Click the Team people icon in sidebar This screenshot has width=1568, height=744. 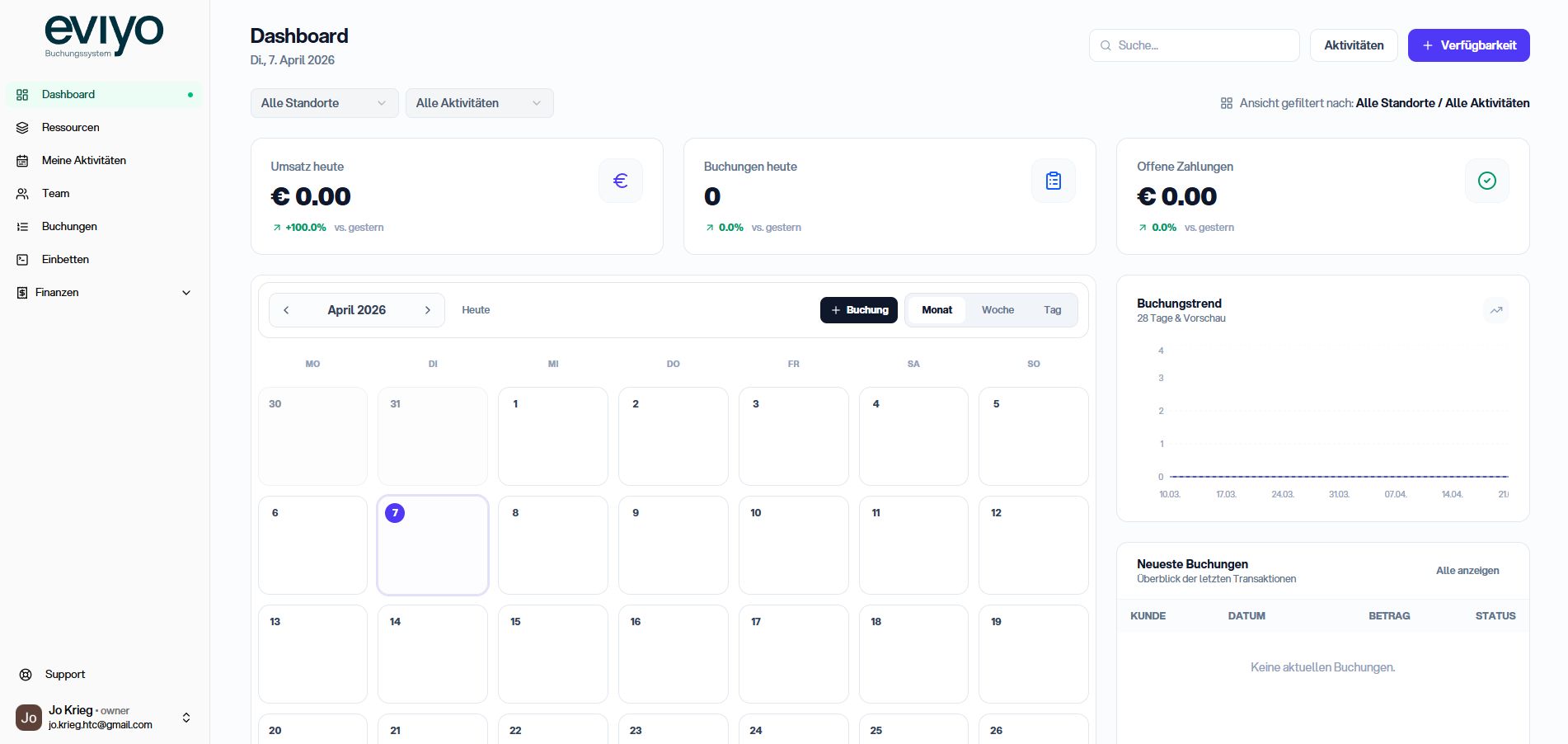[x=23, y=194]
